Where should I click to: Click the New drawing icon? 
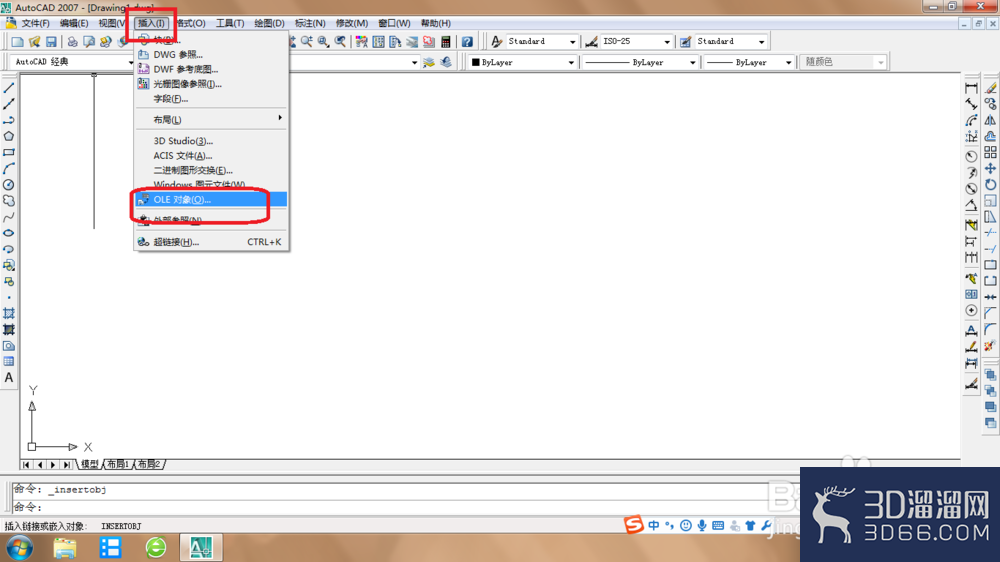[17, 41]
